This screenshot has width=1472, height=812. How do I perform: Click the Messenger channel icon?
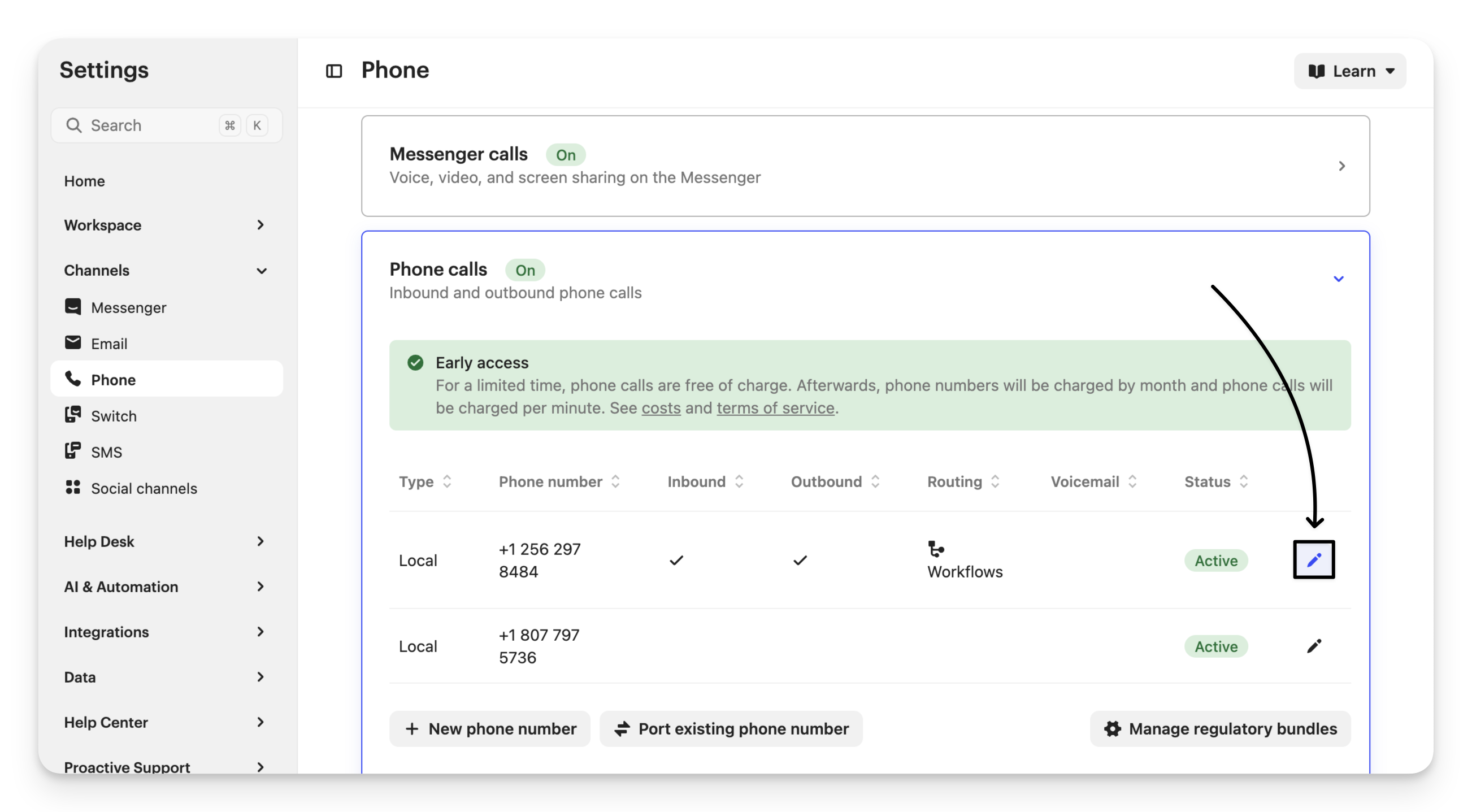72,307
